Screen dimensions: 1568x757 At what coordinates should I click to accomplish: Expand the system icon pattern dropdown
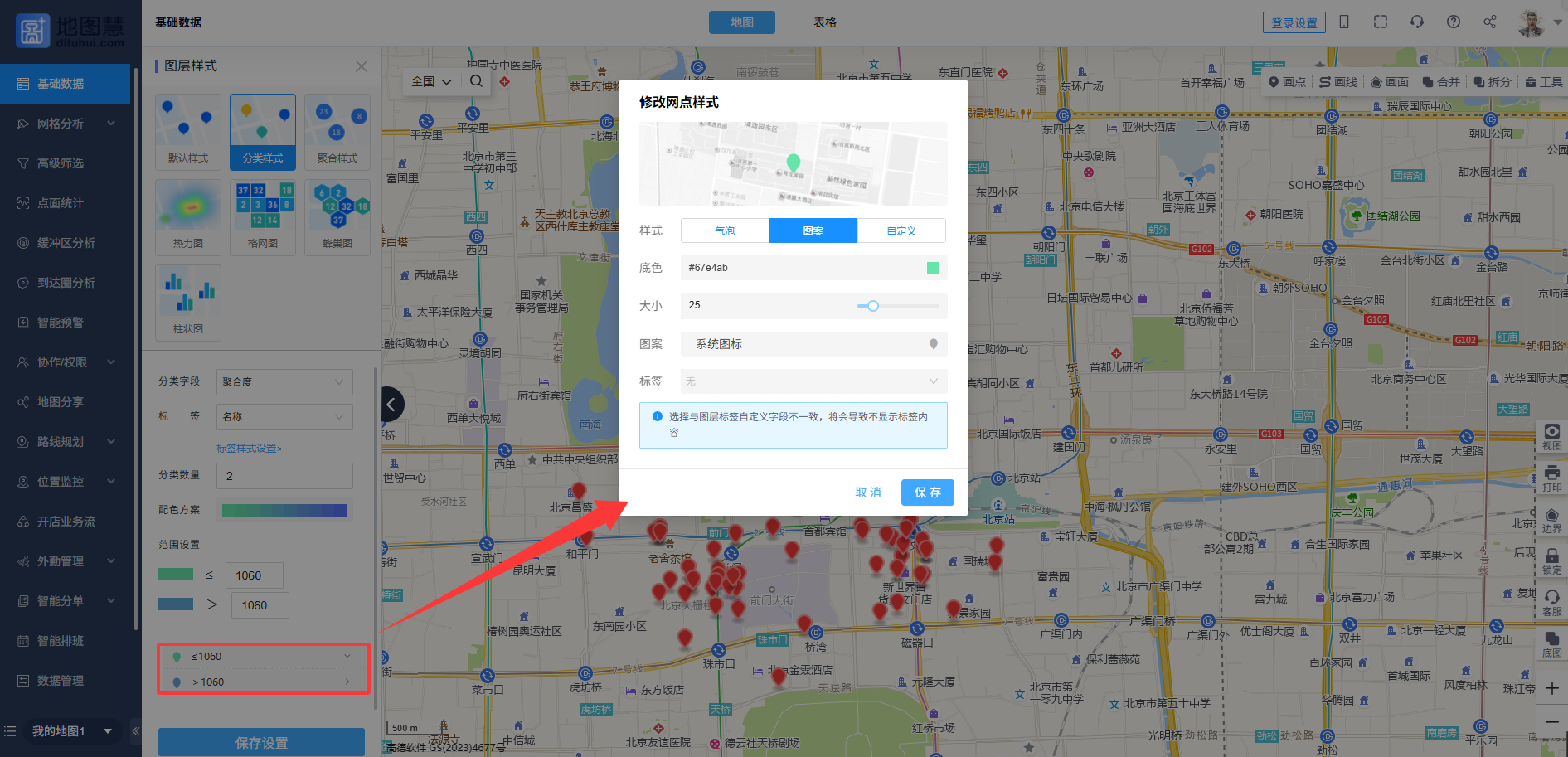[813, 344]
